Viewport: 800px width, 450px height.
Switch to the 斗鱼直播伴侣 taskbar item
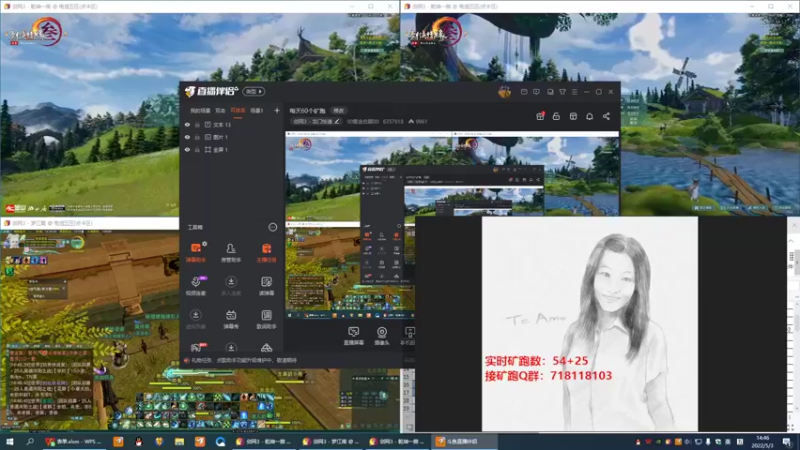pos(464,442)
